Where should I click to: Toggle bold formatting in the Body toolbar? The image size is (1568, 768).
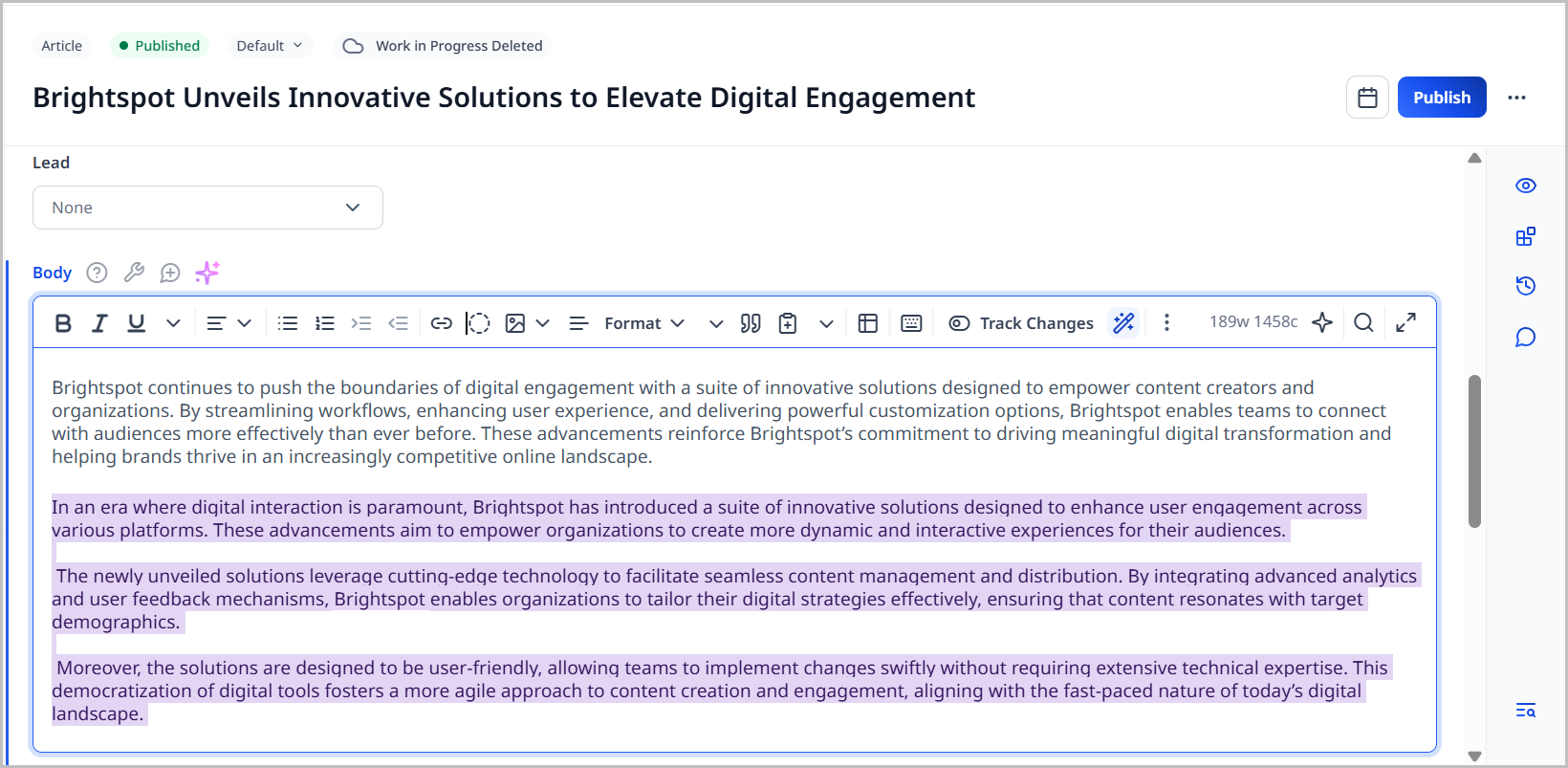click(x=63, y=323)
